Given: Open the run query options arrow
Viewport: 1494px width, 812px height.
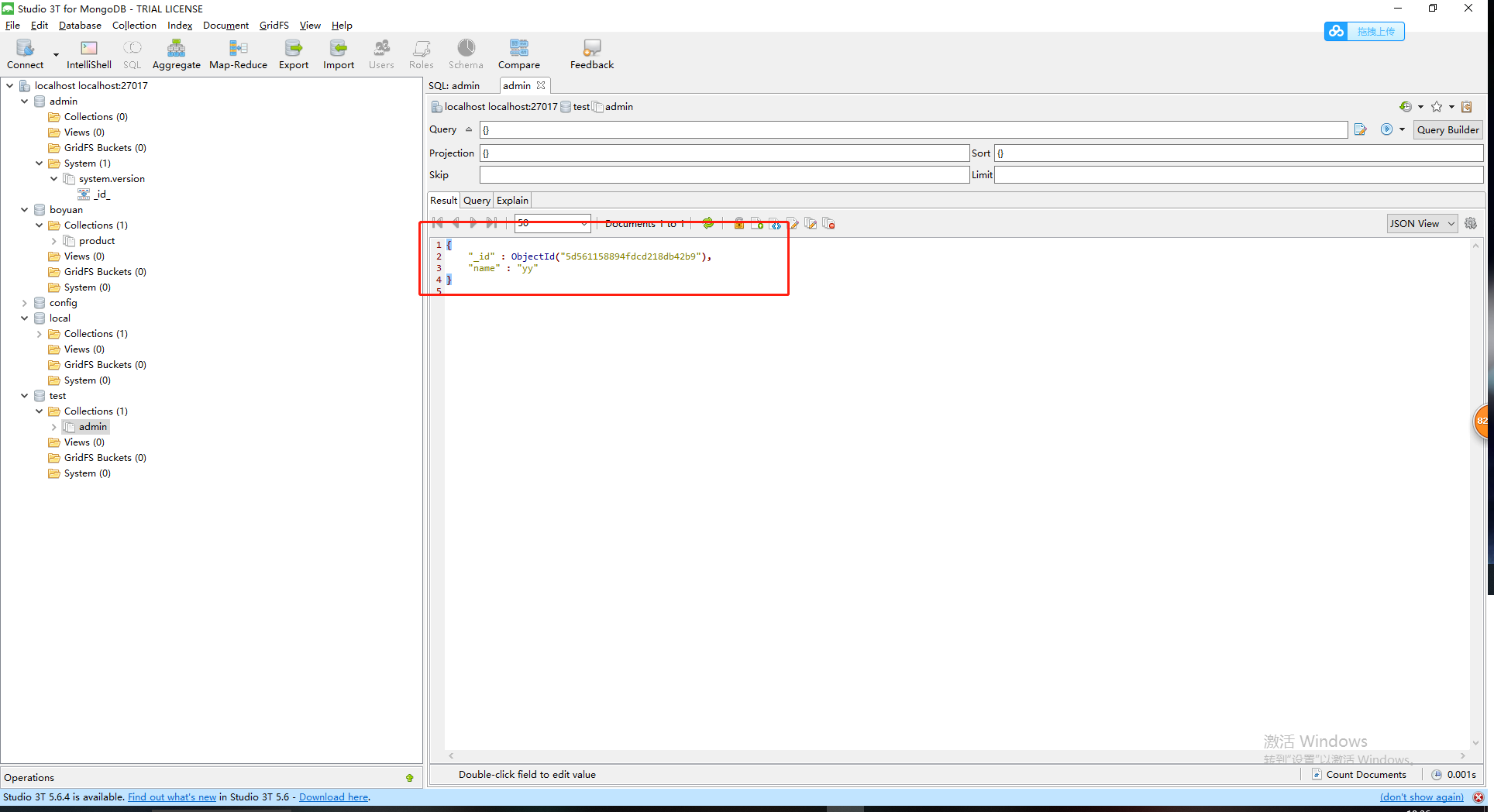Looking at the screenshot, I should point(1402,129).
